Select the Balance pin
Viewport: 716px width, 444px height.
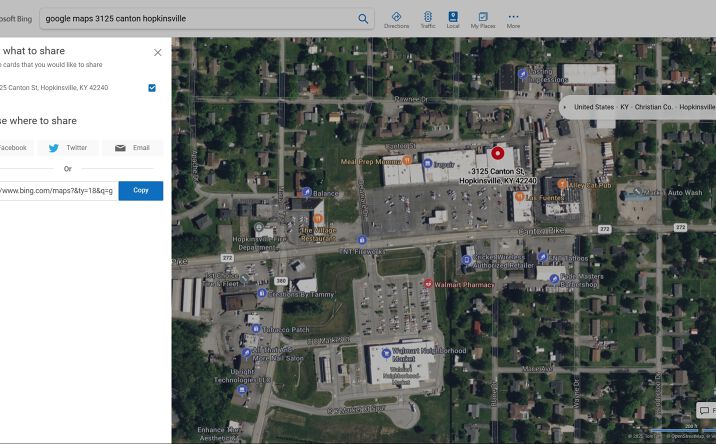tap(307, 191)
